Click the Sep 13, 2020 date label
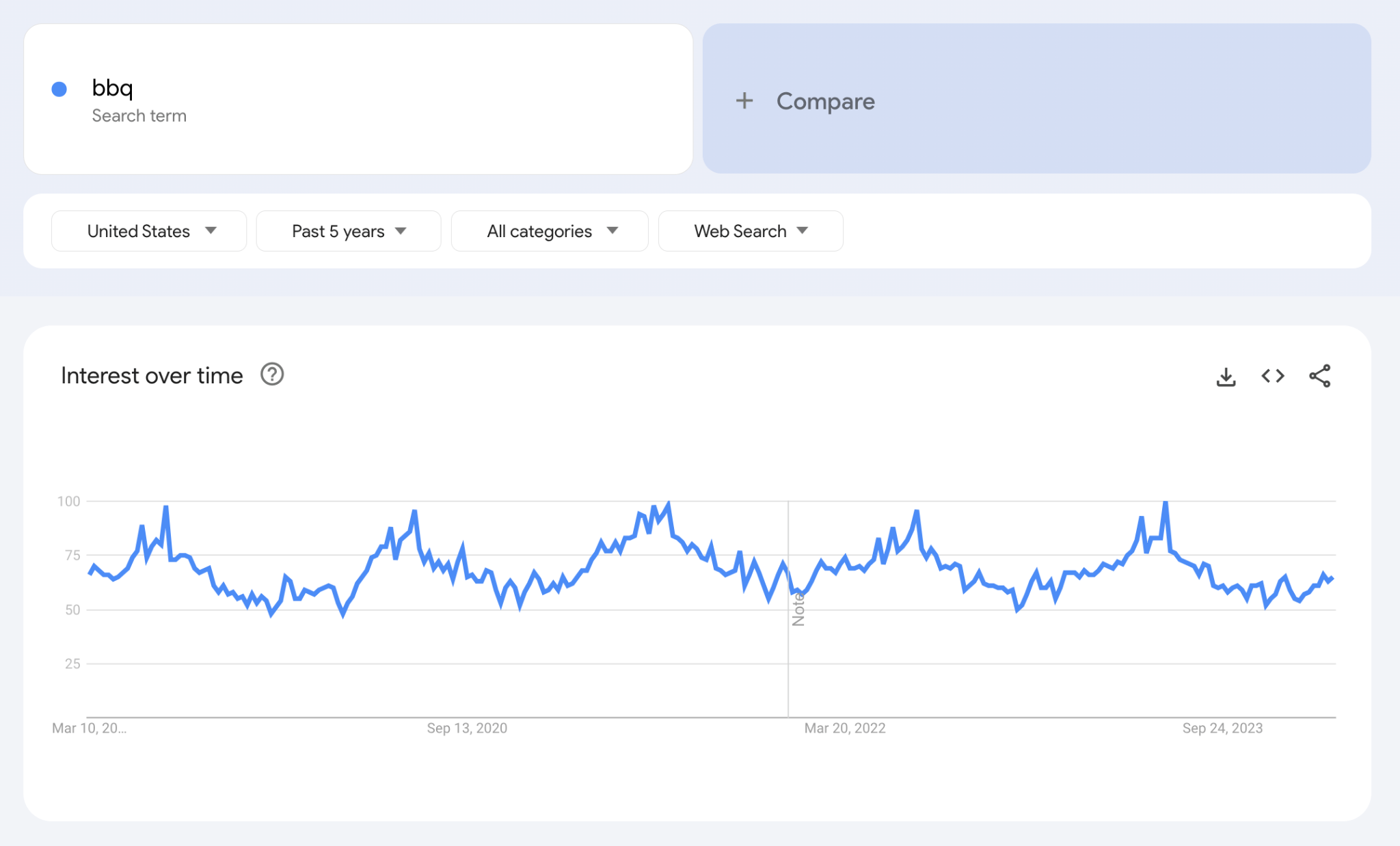 (467, 728)
